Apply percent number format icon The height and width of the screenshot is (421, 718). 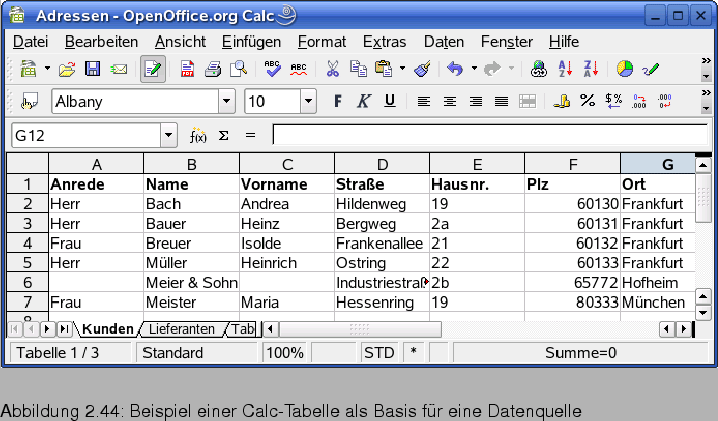point(587,100)
